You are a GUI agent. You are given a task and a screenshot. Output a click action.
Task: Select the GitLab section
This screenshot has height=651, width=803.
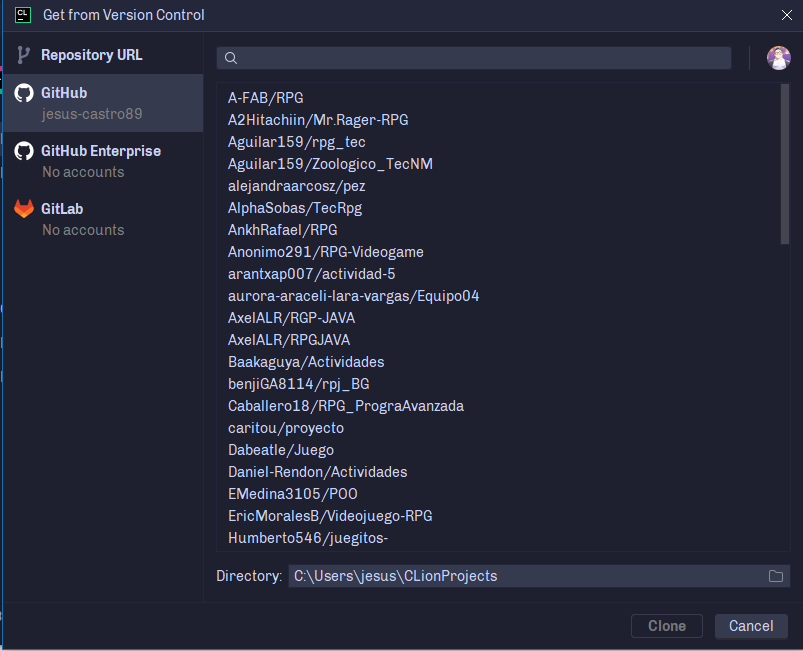click(103, 219)
